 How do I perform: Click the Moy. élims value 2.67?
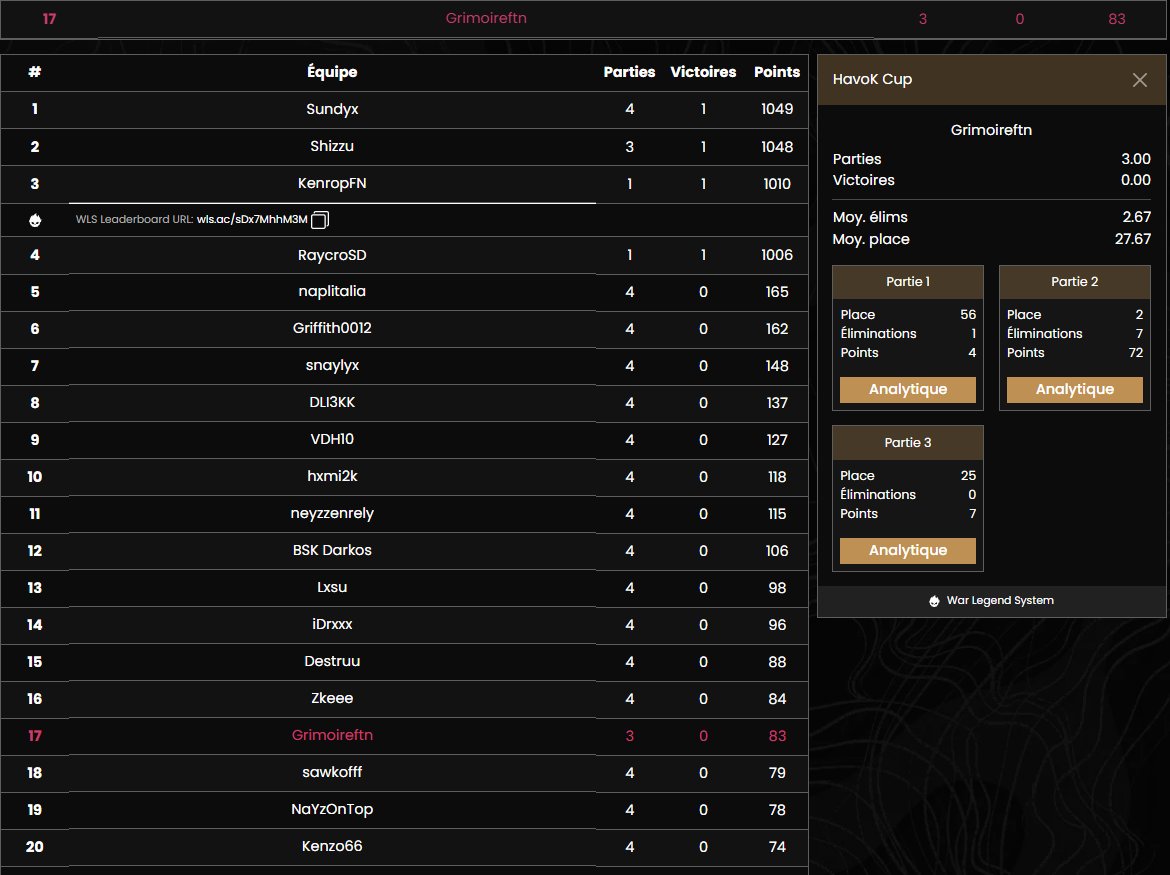pyautogui.click(x=1136, y=217)
